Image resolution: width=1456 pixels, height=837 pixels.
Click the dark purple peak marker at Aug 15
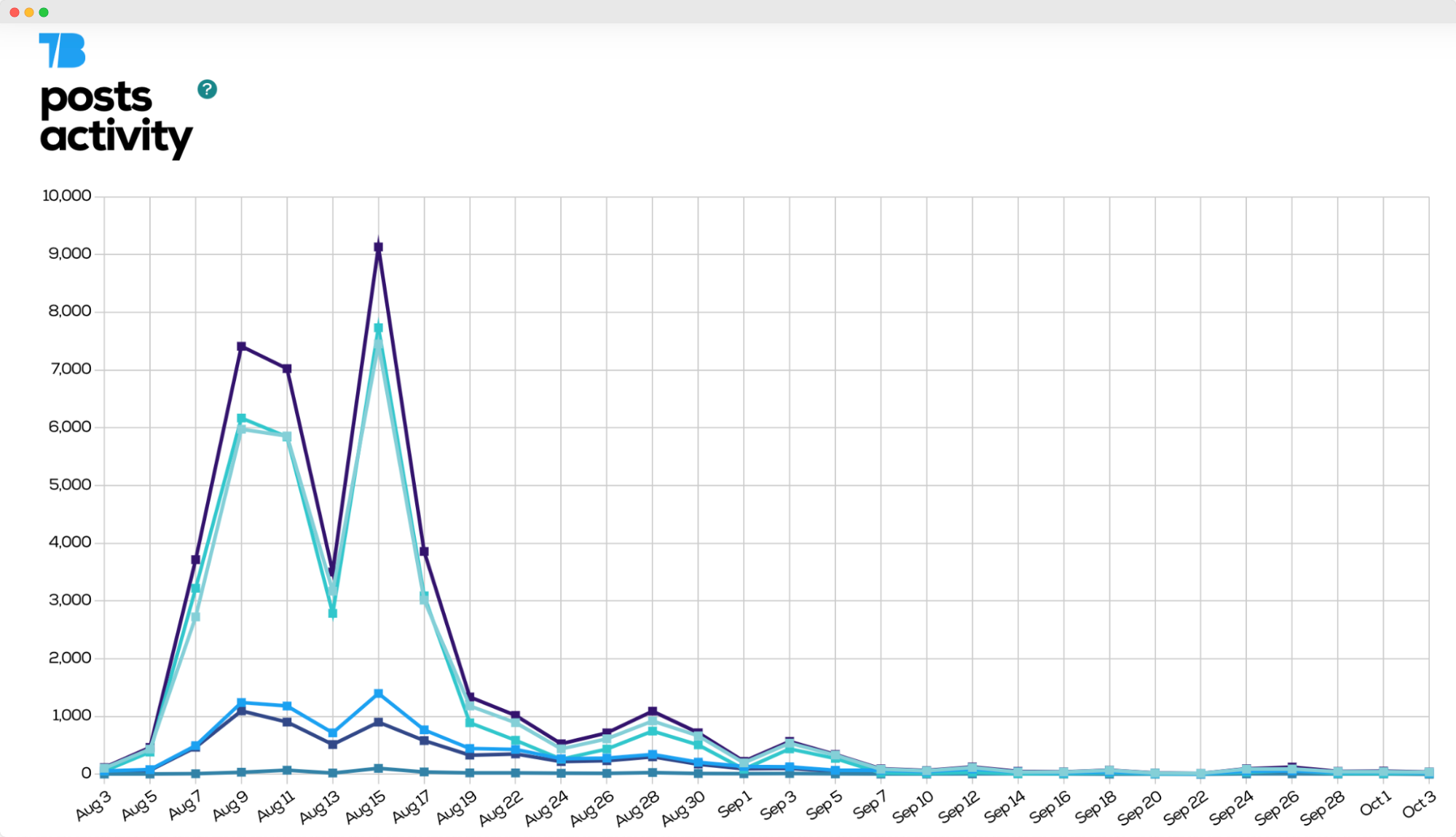[378, 248]
